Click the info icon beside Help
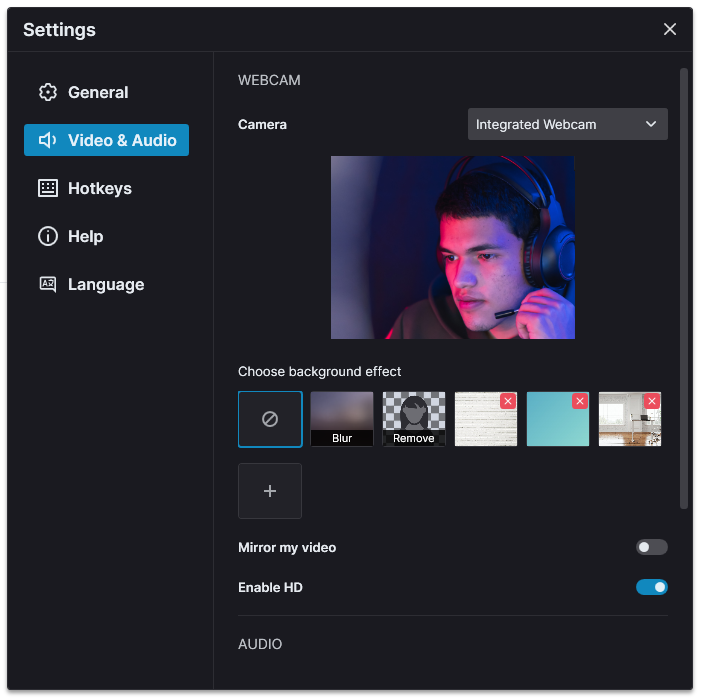The height and width of the screenshot is (698, 701). [47, 236]
